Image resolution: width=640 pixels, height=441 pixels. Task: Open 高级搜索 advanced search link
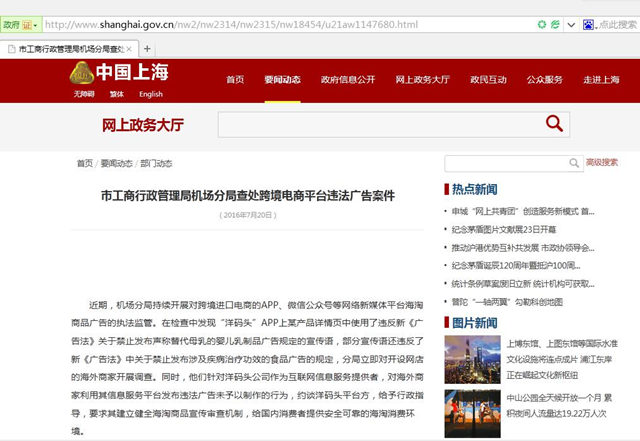602,162
